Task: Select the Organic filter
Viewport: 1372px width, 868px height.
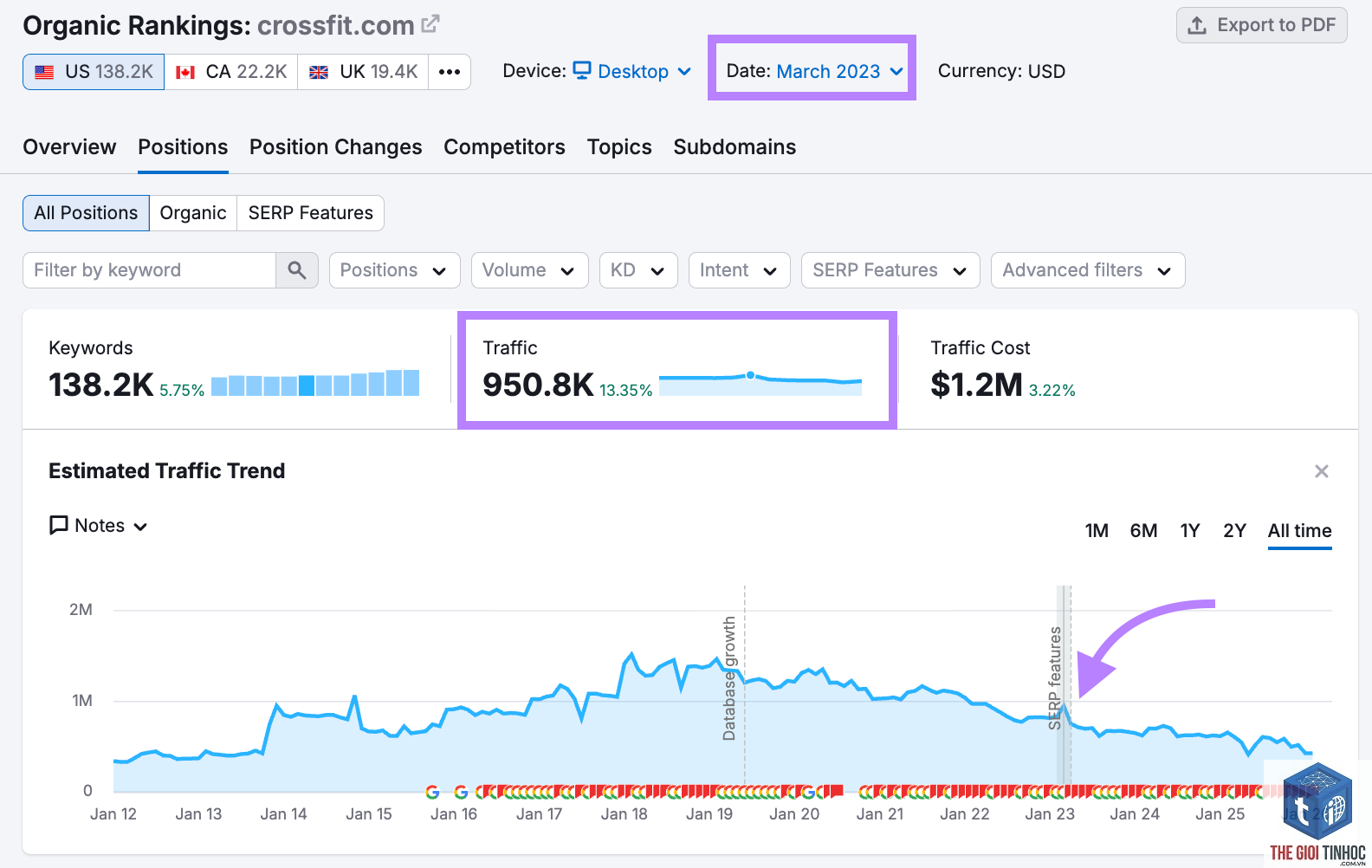Action: click(193, 213)
